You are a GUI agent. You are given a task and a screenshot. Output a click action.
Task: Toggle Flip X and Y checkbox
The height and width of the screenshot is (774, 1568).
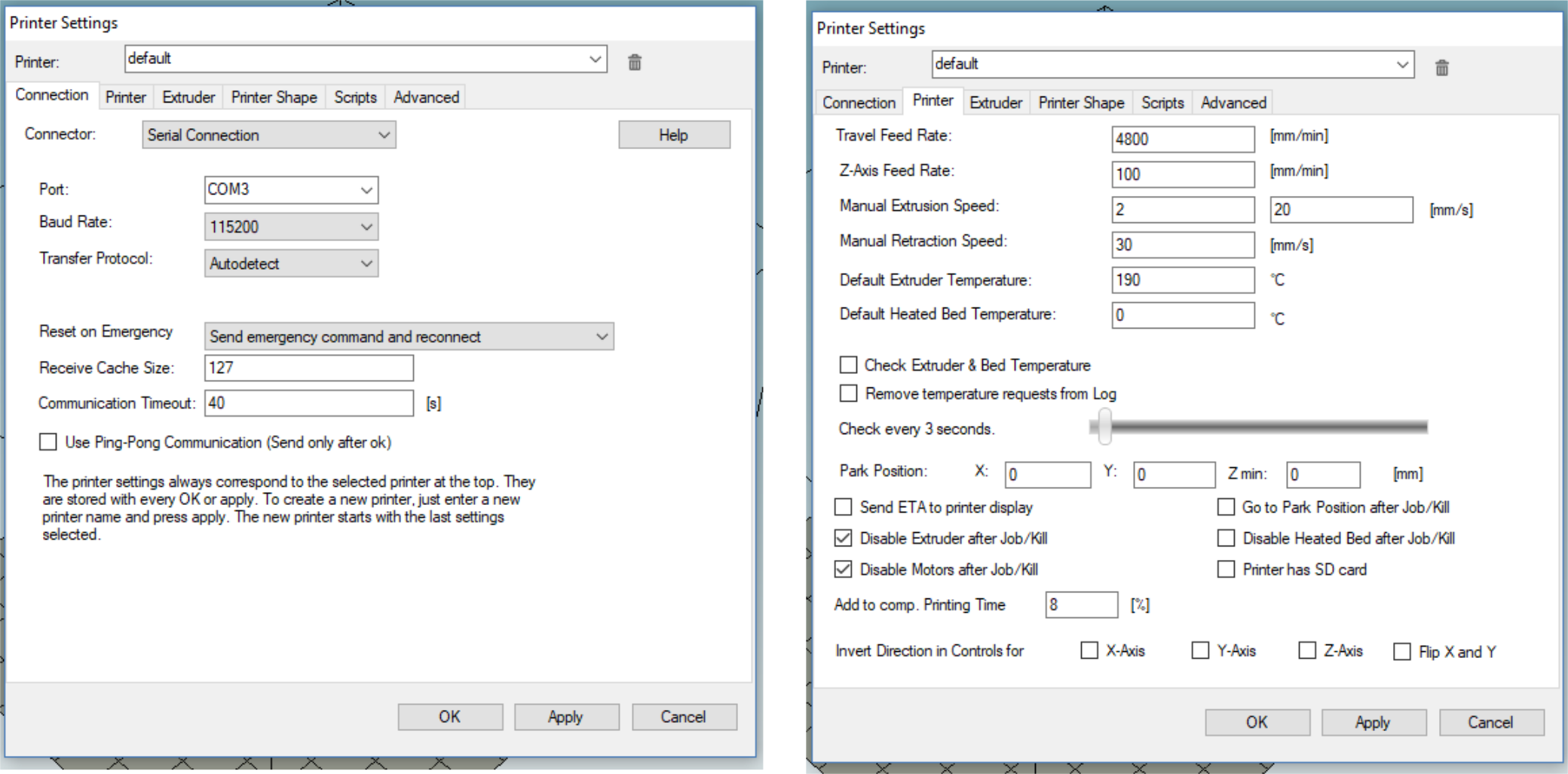click(1402, 651)
